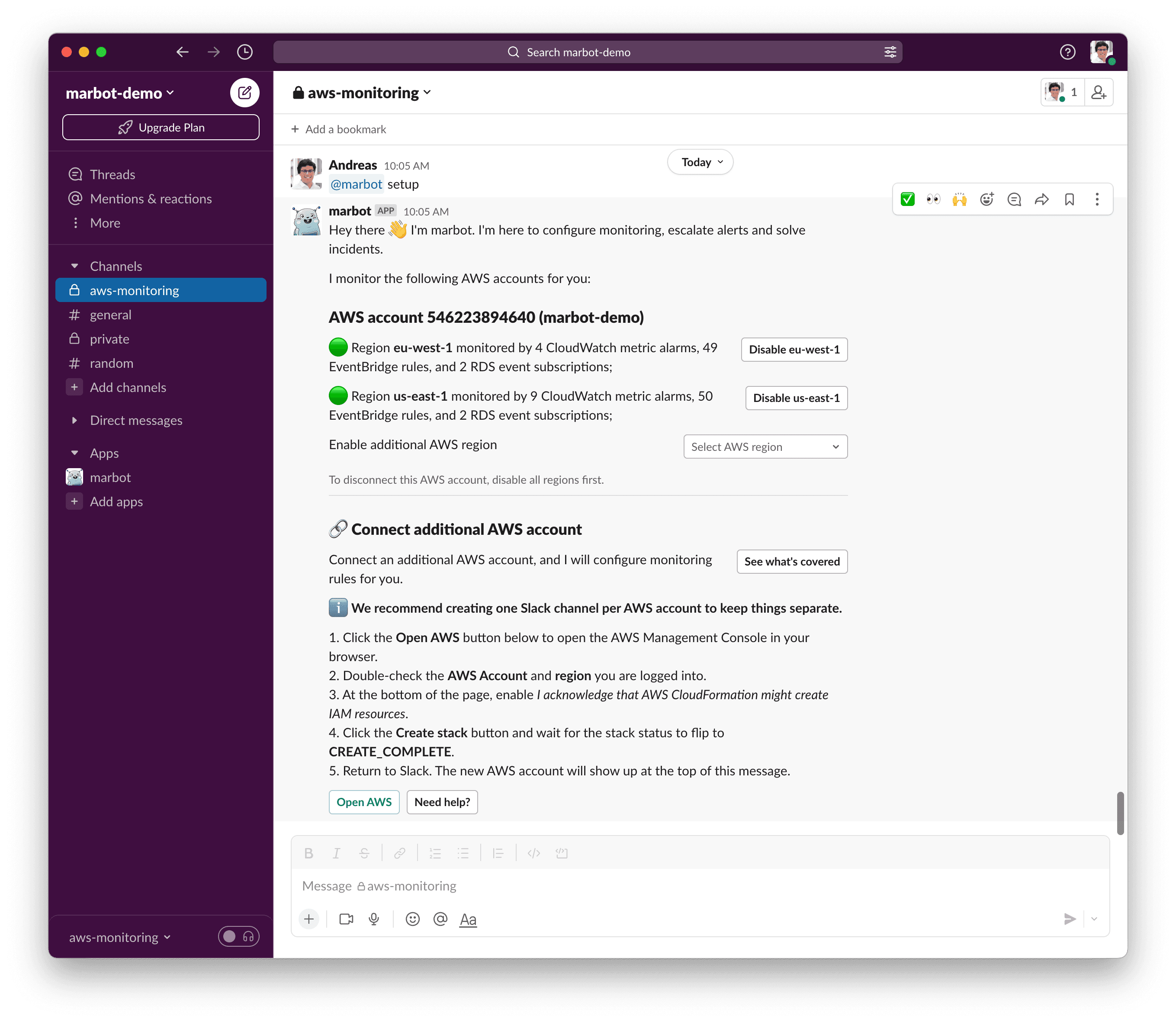Open the Threads menu item
Viewport: 1176px width, 1022px height.
[x=113, y=174]
